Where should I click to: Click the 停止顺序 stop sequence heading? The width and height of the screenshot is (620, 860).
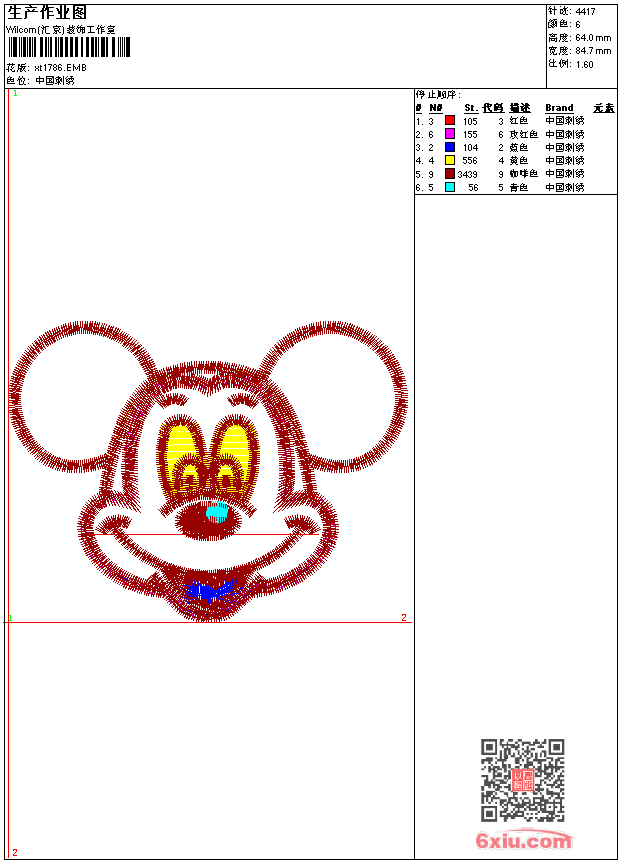[x=438, y=95]
